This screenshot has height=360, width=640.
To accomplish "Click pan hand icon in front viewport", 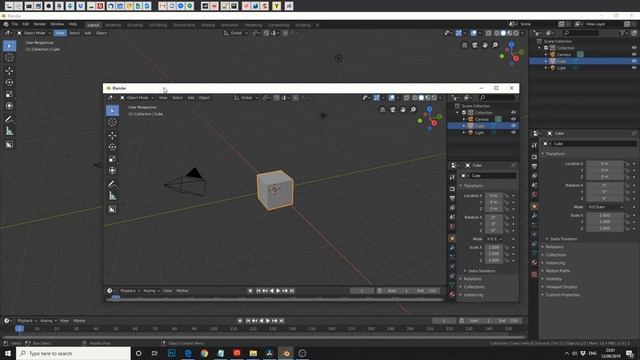I will [x=403, y=109].
